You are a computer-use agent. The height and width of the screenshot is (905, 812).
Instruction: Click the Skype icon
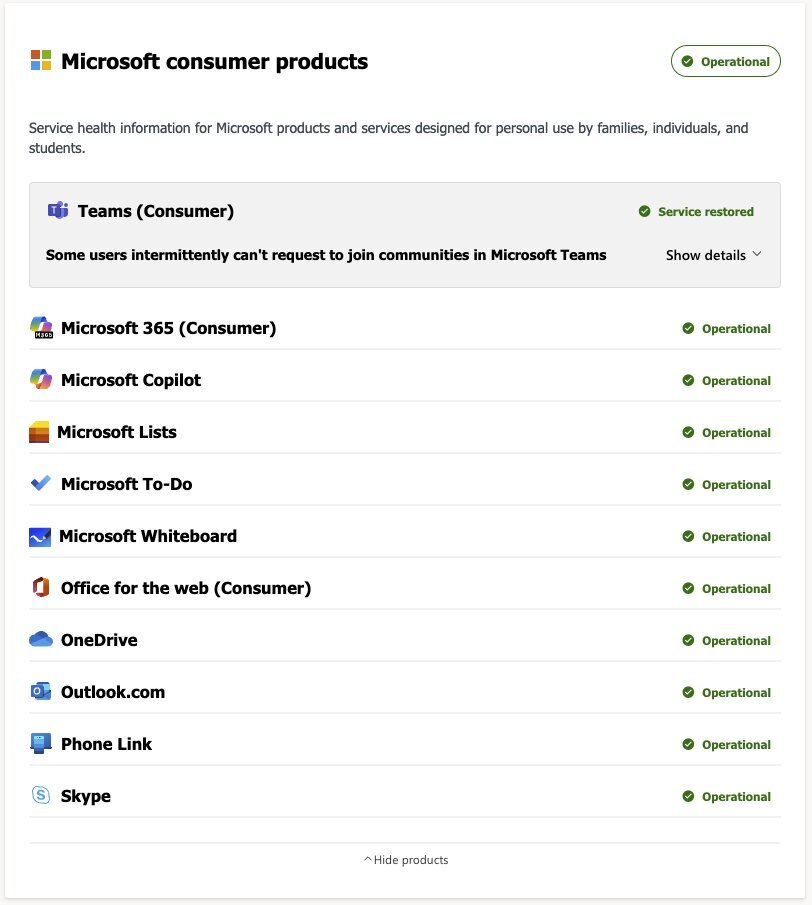(41, 795)
